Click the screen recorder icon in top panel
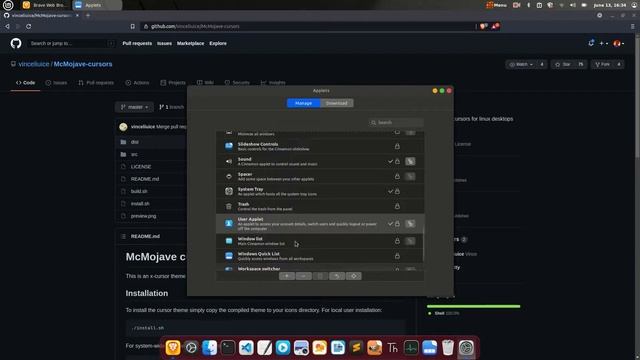Screen dimensions: 640x360 click(516, 5)
